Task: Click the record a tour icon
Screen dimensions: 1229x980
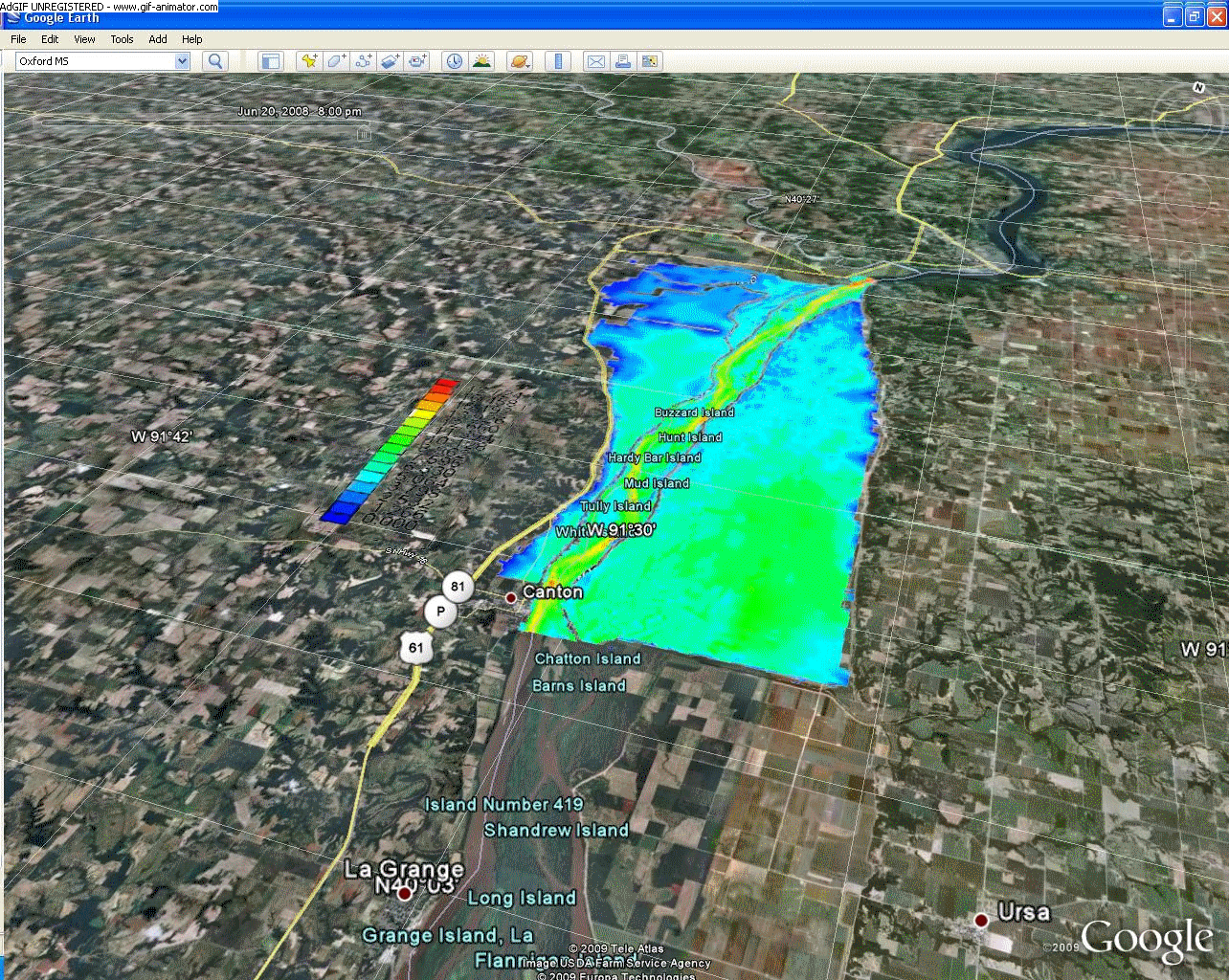Action: coord(417,61)
